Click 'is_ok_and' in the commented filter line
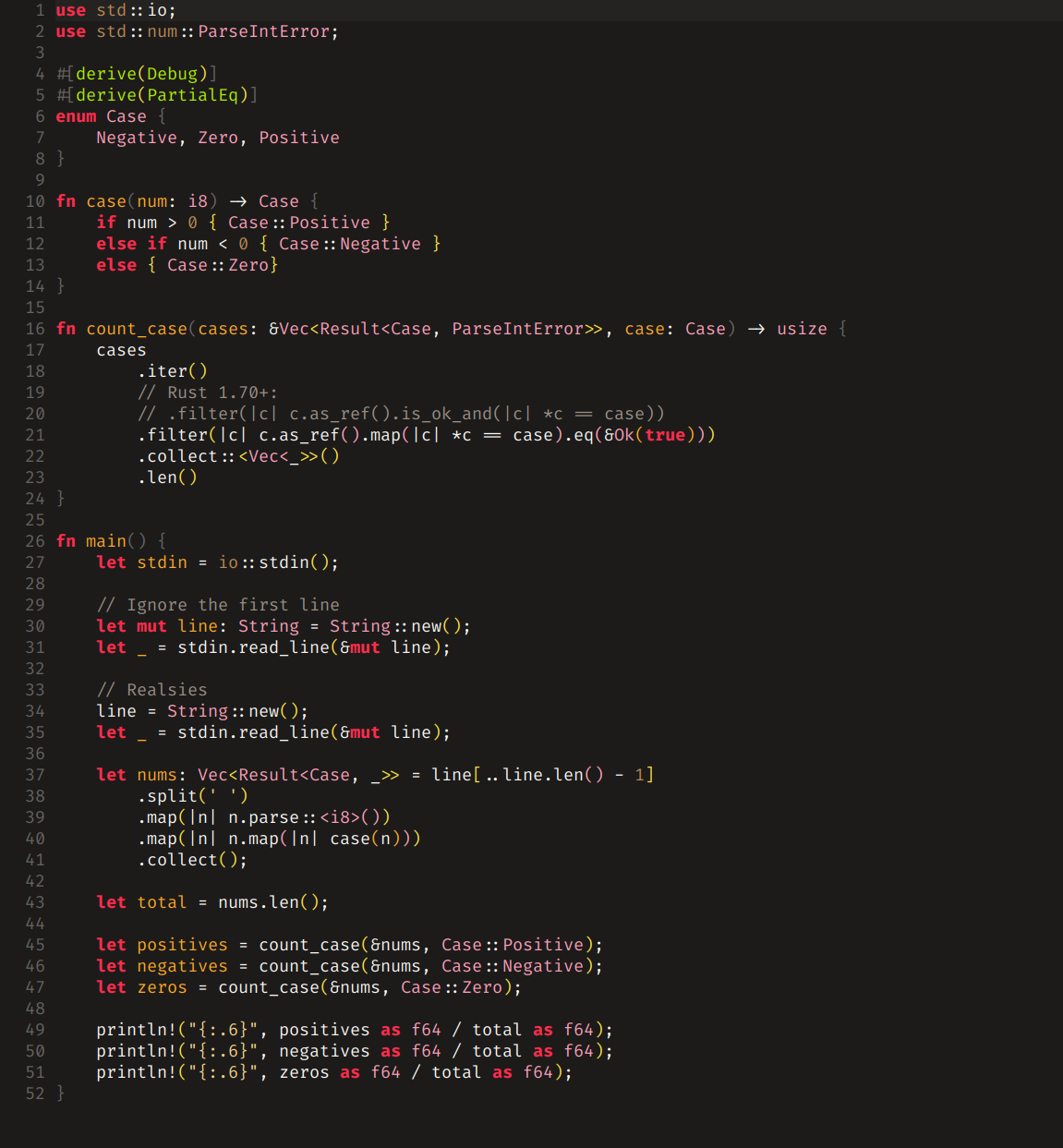The width and height of the screenshot is (1063, 1148). coord(447,414)
